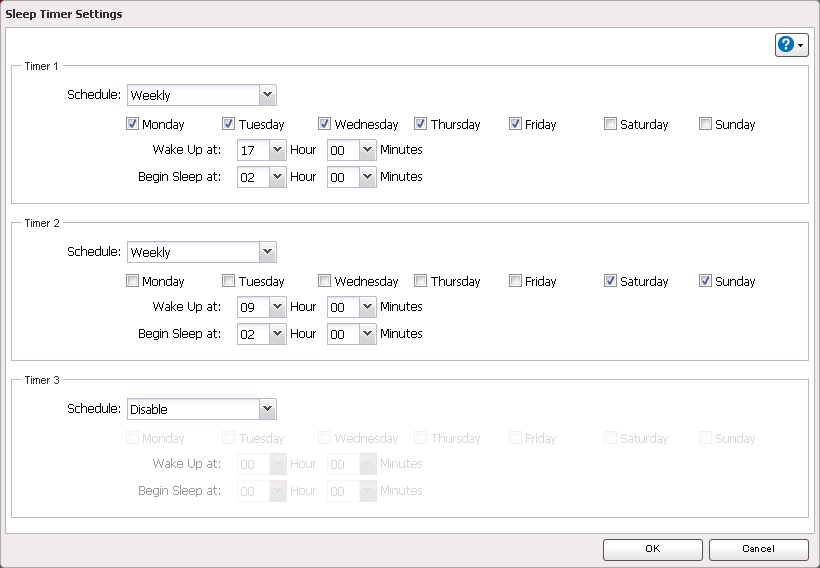Viewport: 820px width, 568px height.
Task: Uncheck Sunday in Timer 2
Action: pos(705,281)
